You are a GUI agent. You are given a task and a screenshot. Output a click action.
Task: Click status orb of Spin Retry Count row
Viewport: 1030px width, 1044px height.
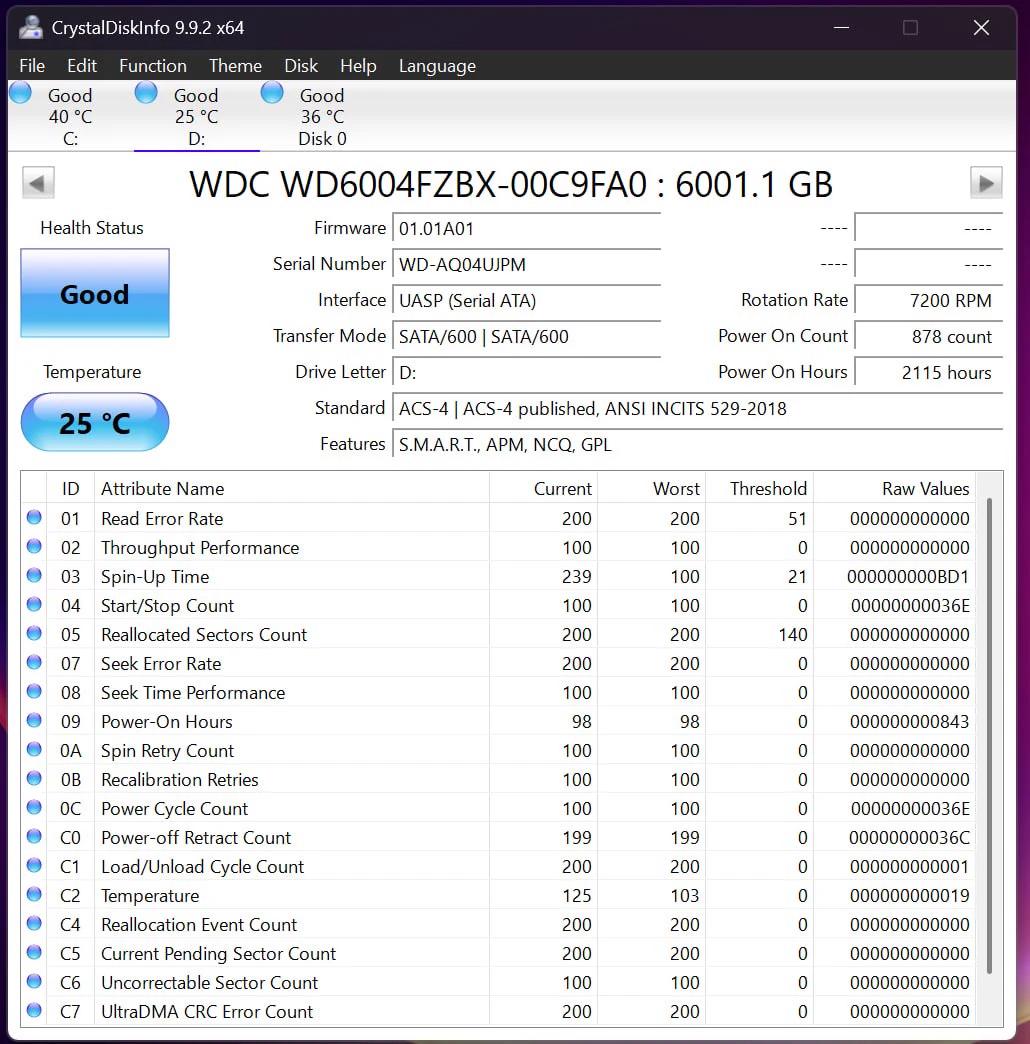point(34,749)
